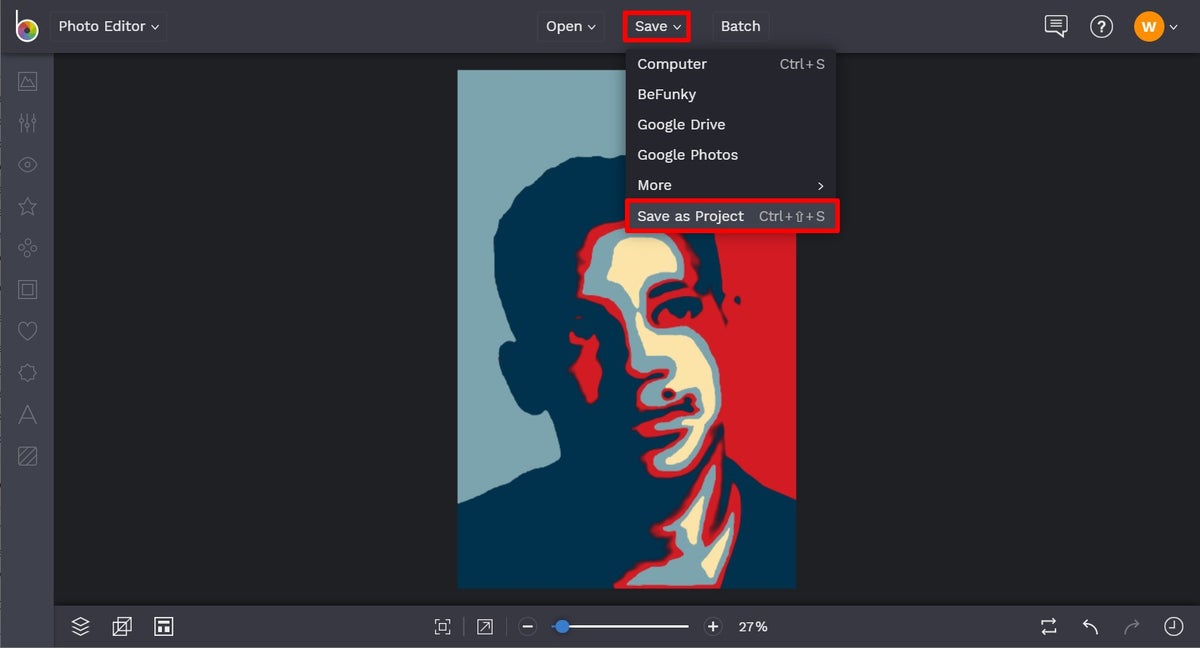1200x648 pixels.
Task: Select the Touch Up eye icon
Action: point(27,164)
